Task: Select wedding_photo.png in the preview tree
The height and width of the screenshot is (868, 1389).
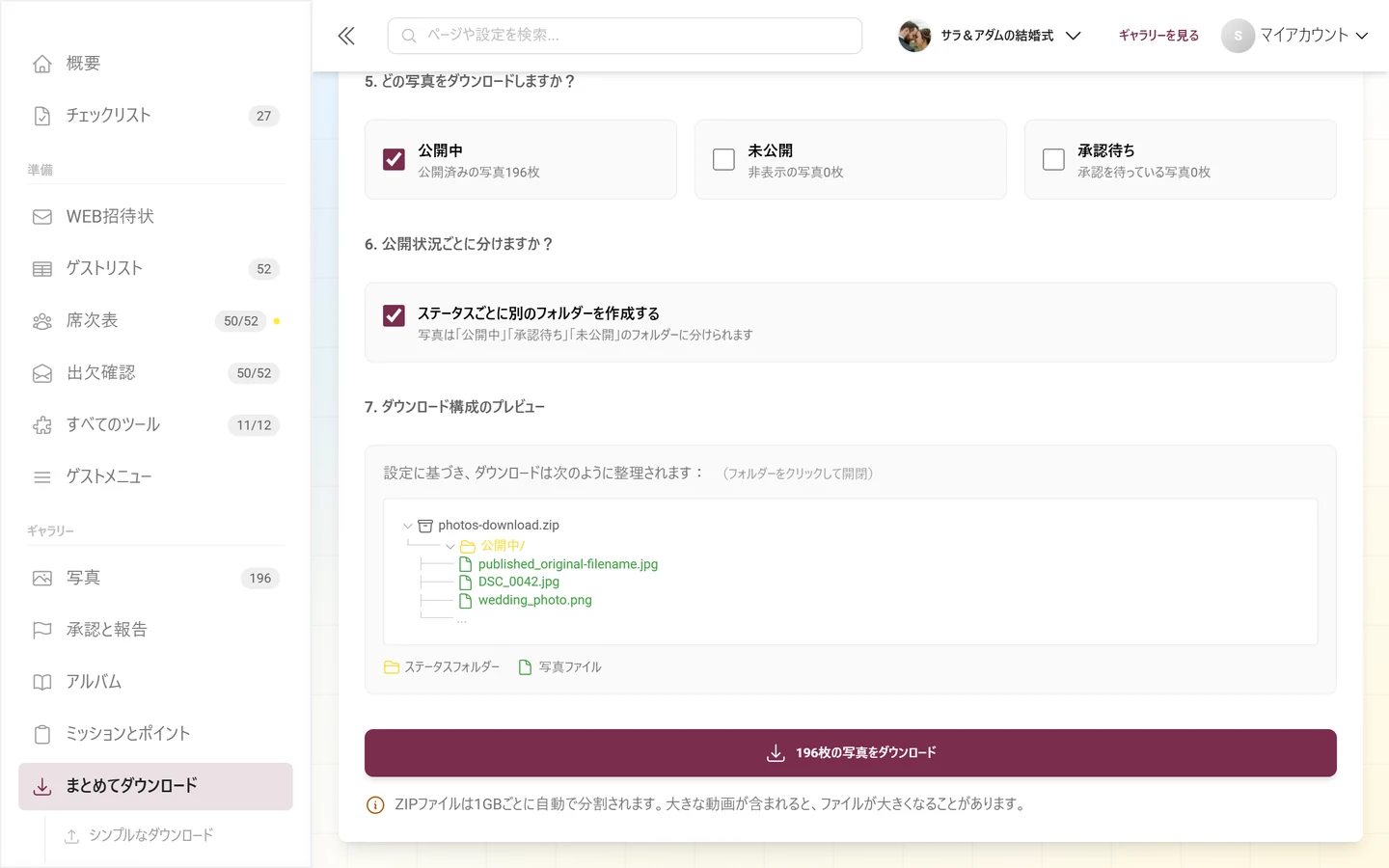Action: [535, 600]
